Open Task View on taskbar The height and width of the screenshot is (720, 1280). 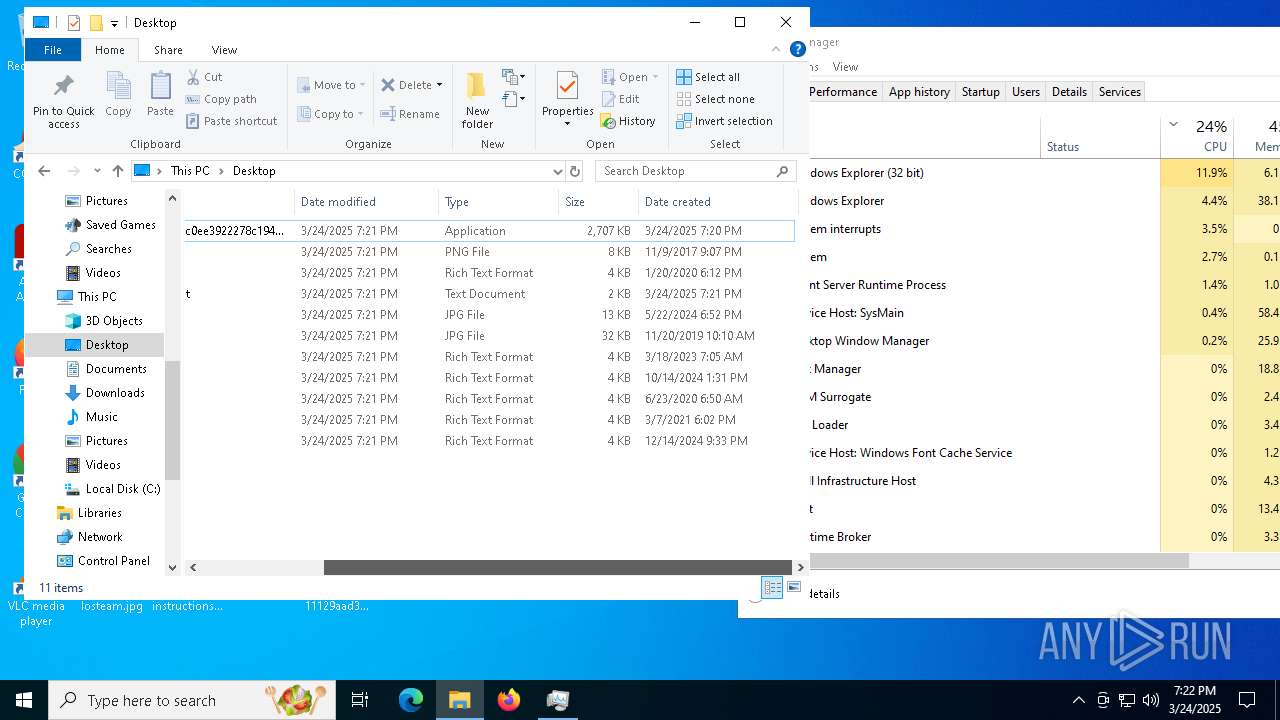[x=360, y=700]
